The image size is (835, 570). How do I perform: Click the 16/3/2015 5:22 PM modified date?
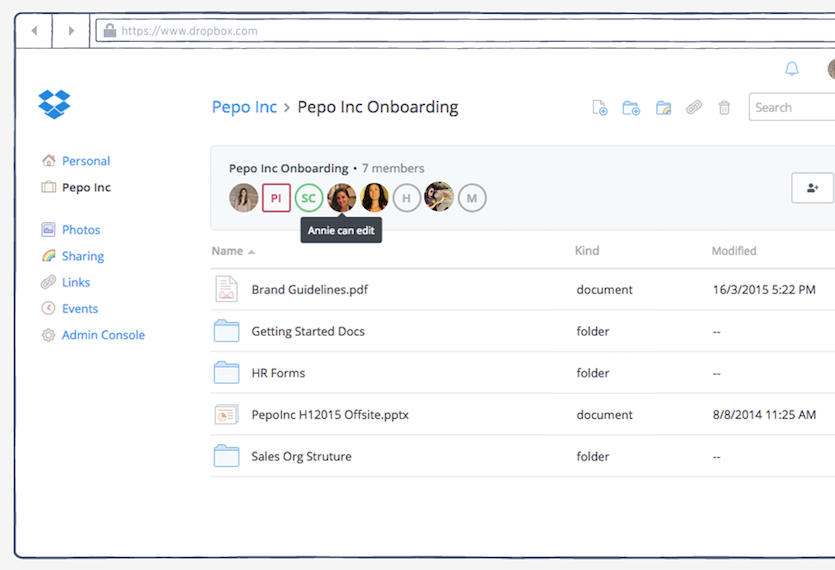coord(764,290)
